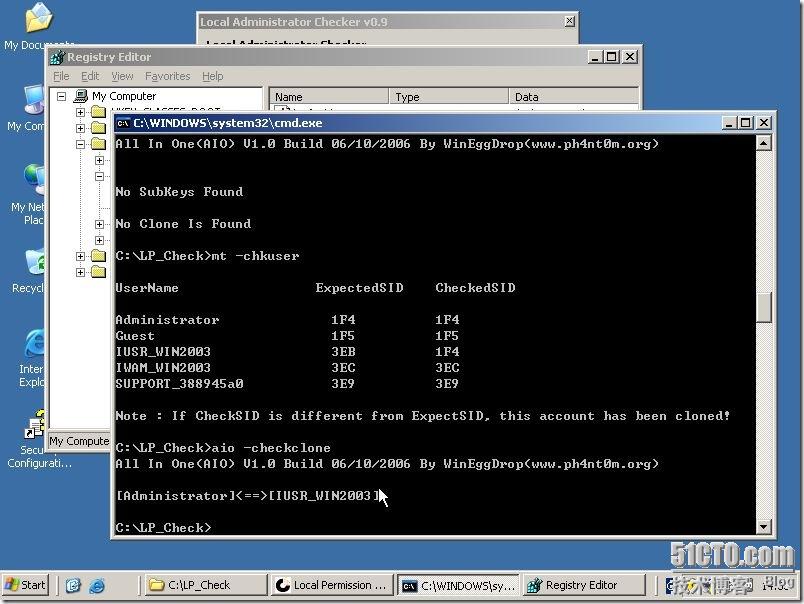The height and width of the screenshot is (604, 804).
Task: Open the File menu in Registry Editor
Action: (61, 76)
